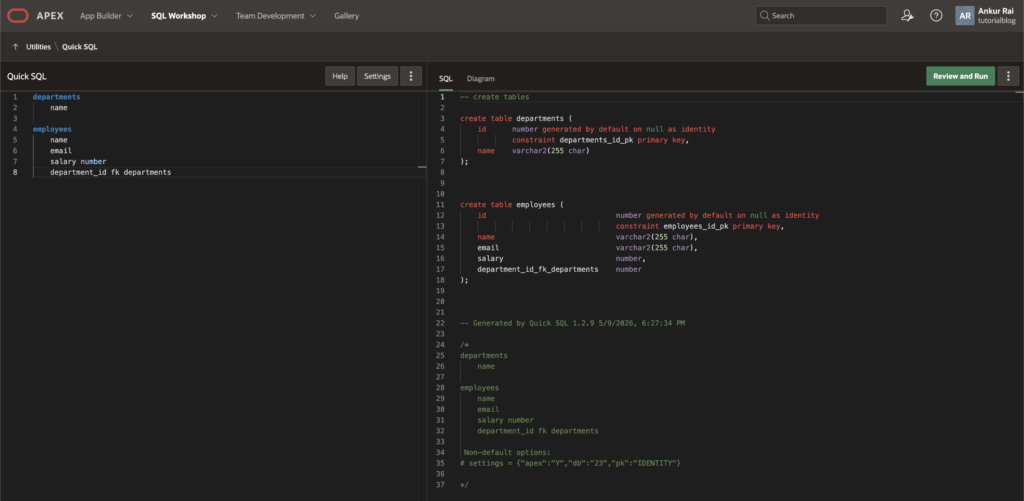Click the 'create table departments (' line

point(516,118)
